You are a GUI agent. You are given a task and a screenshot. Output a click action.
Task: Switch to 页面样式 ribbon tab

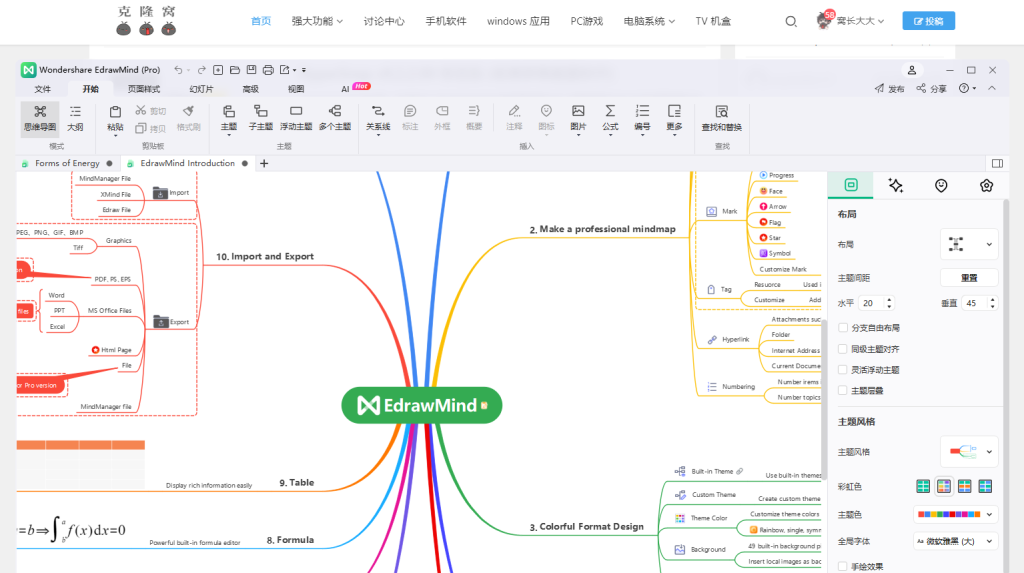(x=144, y=89)
